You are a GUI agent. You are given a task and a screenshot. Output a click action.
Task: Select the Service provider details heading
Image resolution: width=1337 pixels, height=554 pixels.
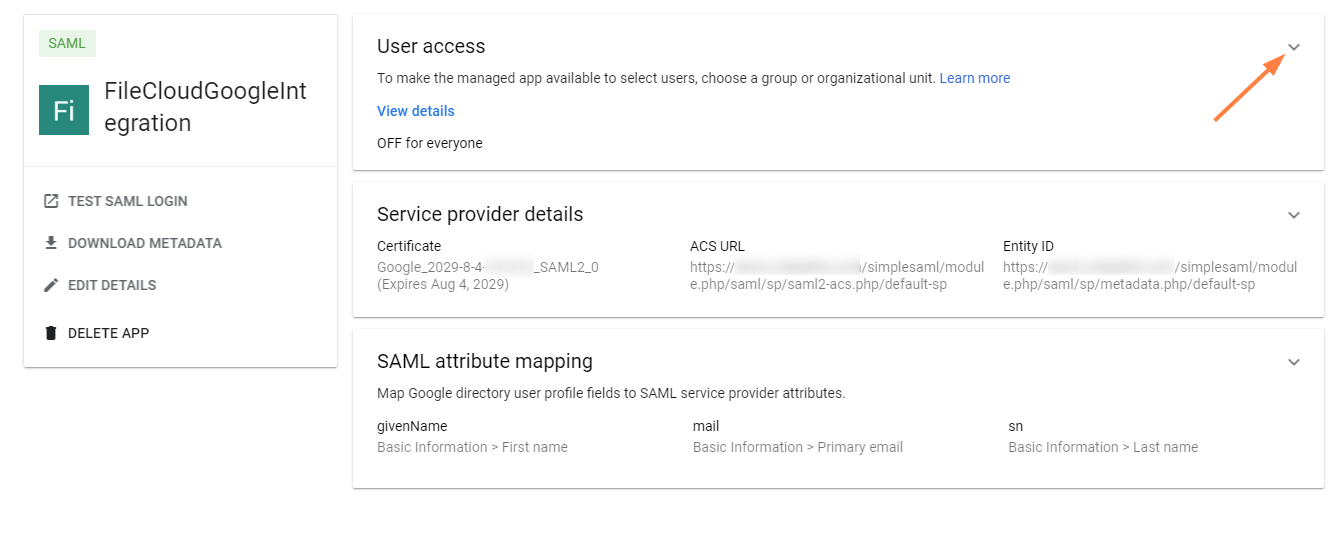(x=480, y=214)
